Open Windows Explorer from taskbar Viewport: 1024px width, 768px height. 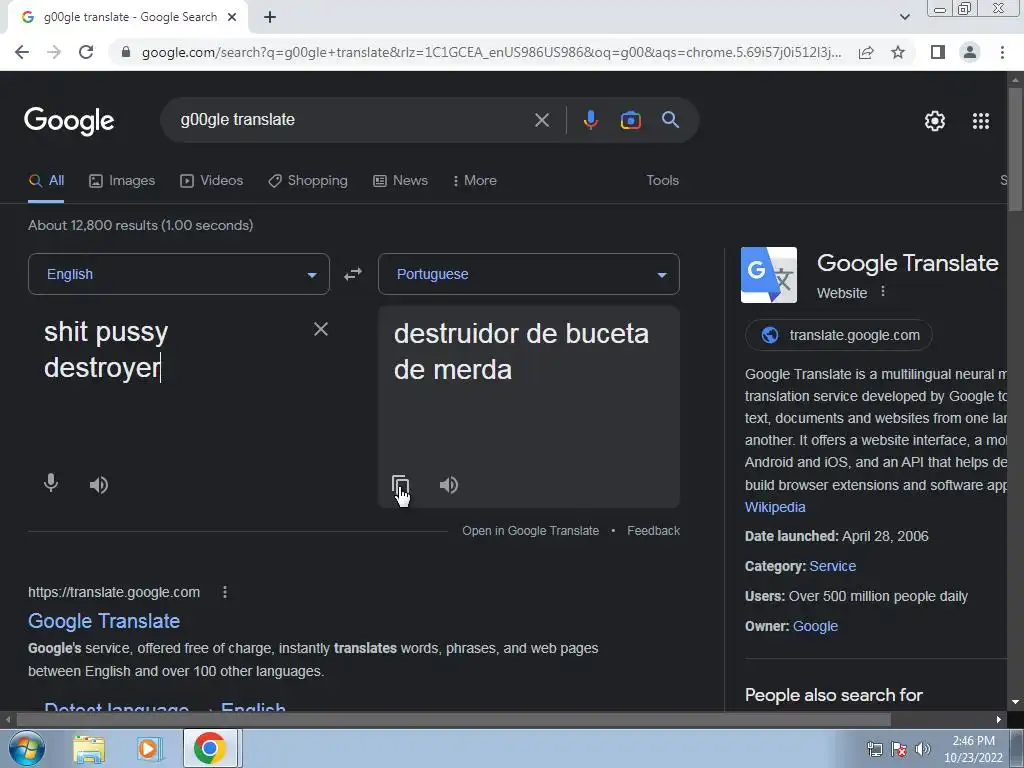(89, 749)
